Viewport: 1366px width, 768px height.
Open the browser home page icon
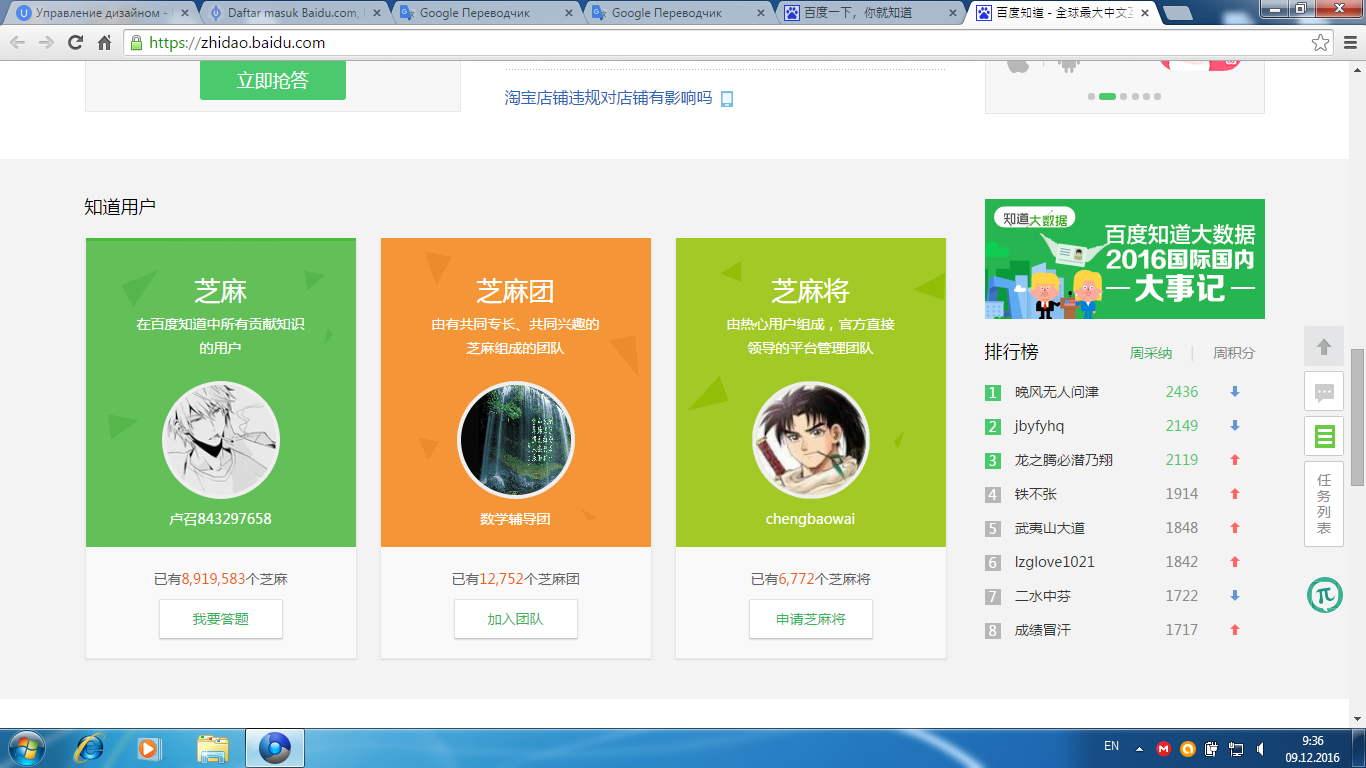104,42
